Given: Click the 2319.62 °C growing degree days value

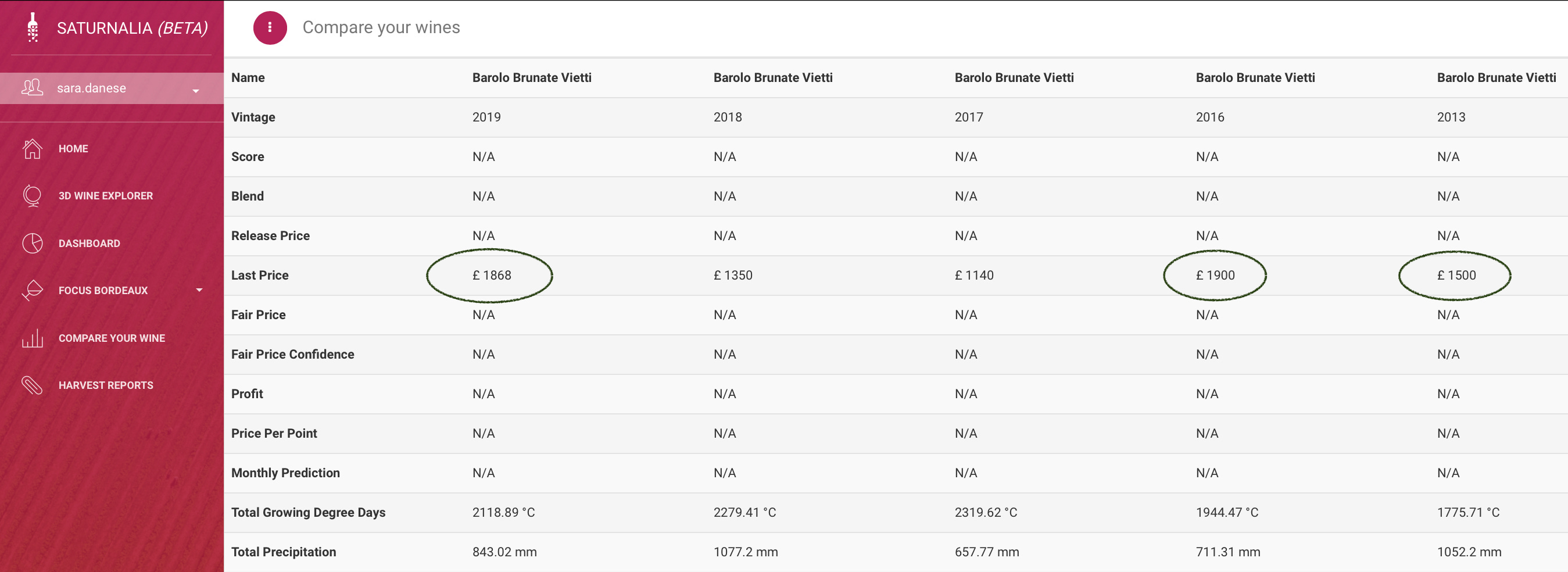Looking at the screenshot, I should coord(986,512).
